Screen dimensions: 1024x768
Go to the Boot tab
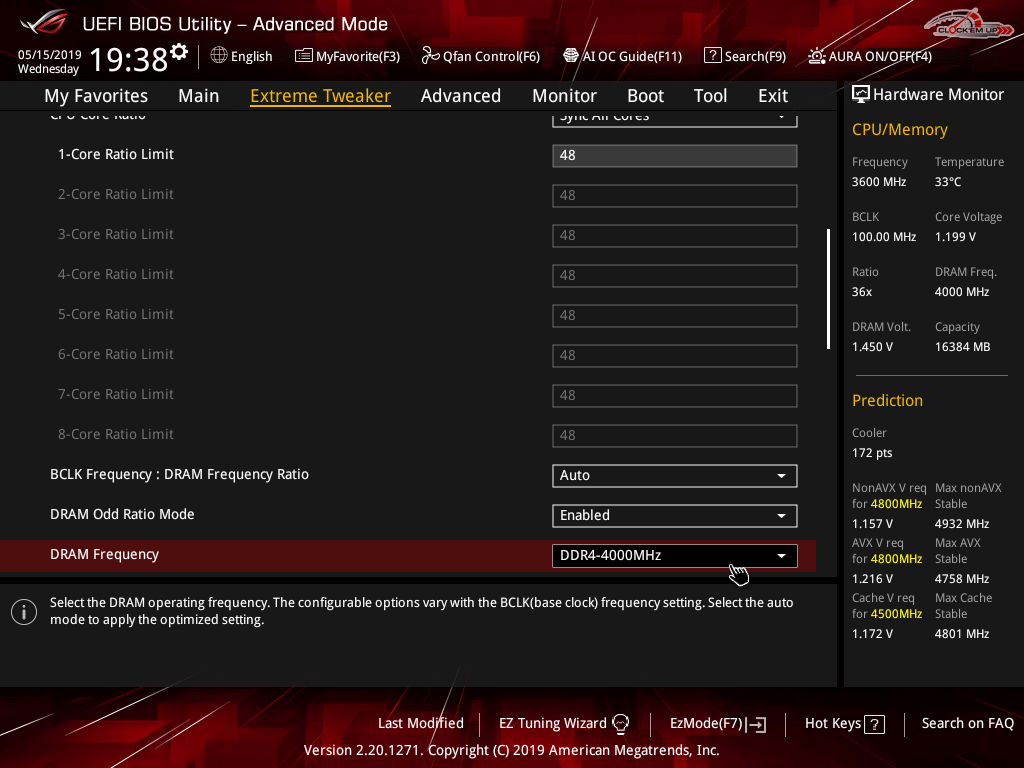tap(645, 96)
